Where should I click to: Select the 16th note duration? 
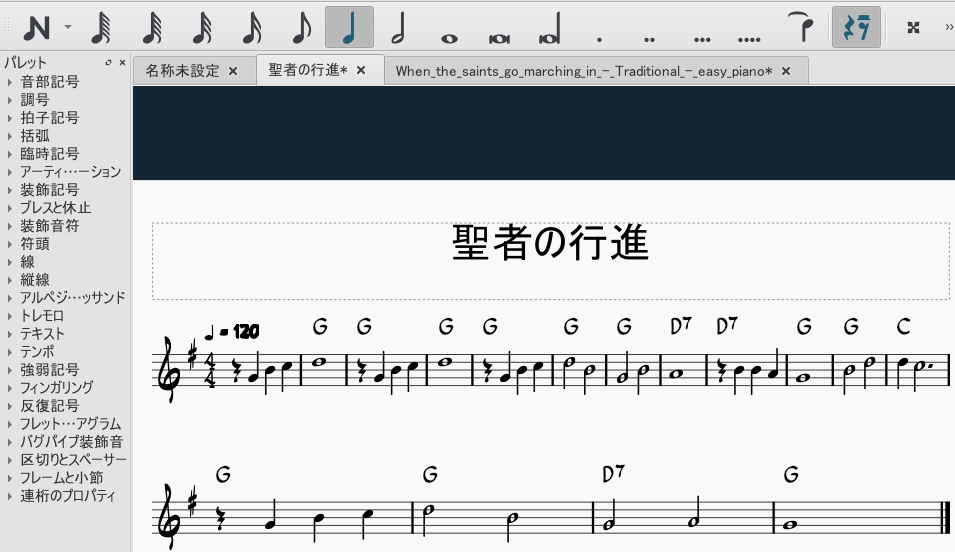252,28
